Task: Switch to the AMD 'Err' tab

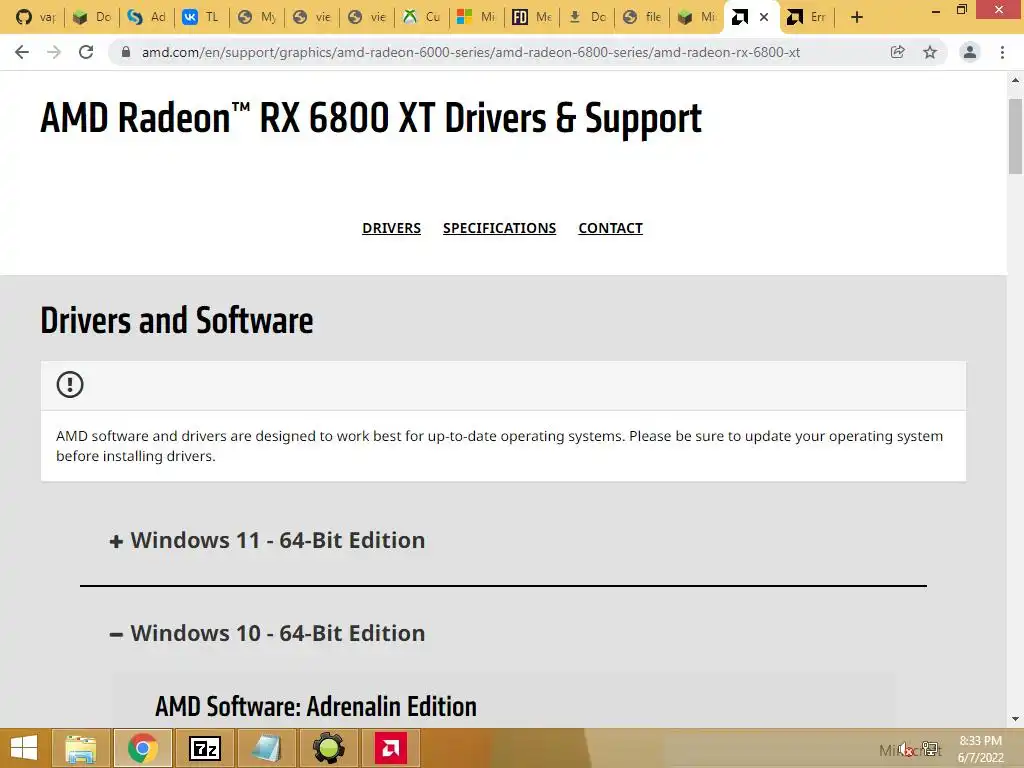Action: (807, 18)
